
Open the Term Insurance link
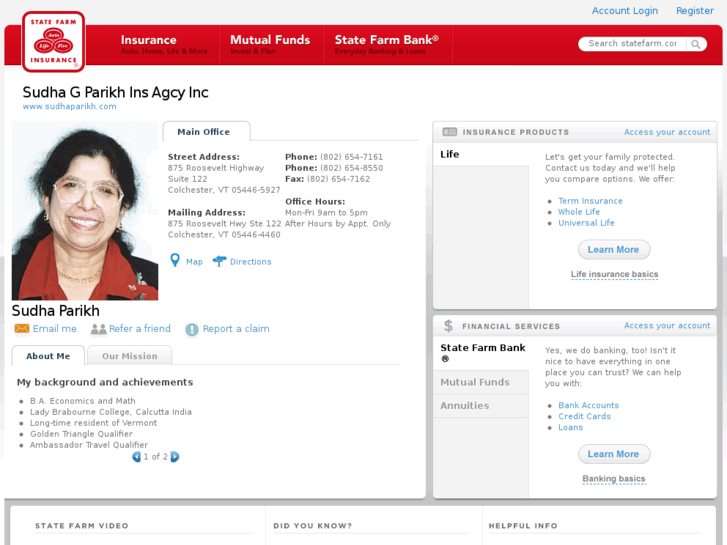click(x=590, y=201)
